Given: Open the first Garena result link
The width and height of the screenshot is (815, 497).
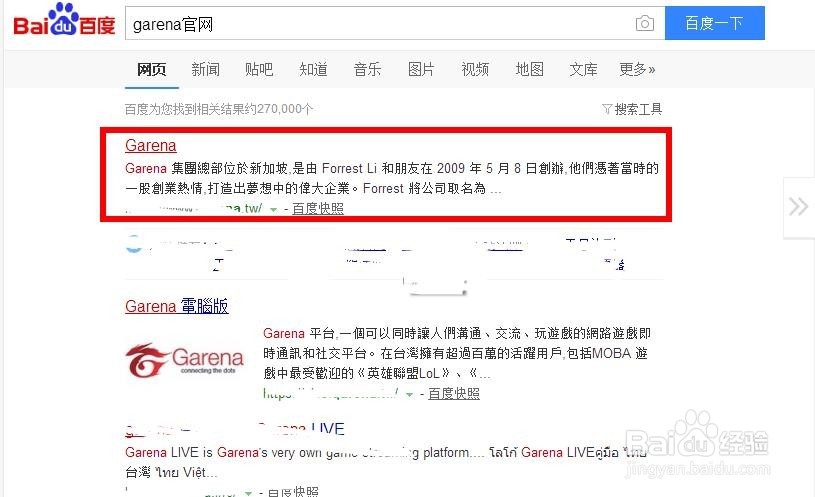Looking at the screenshot, I should point(151,145).
